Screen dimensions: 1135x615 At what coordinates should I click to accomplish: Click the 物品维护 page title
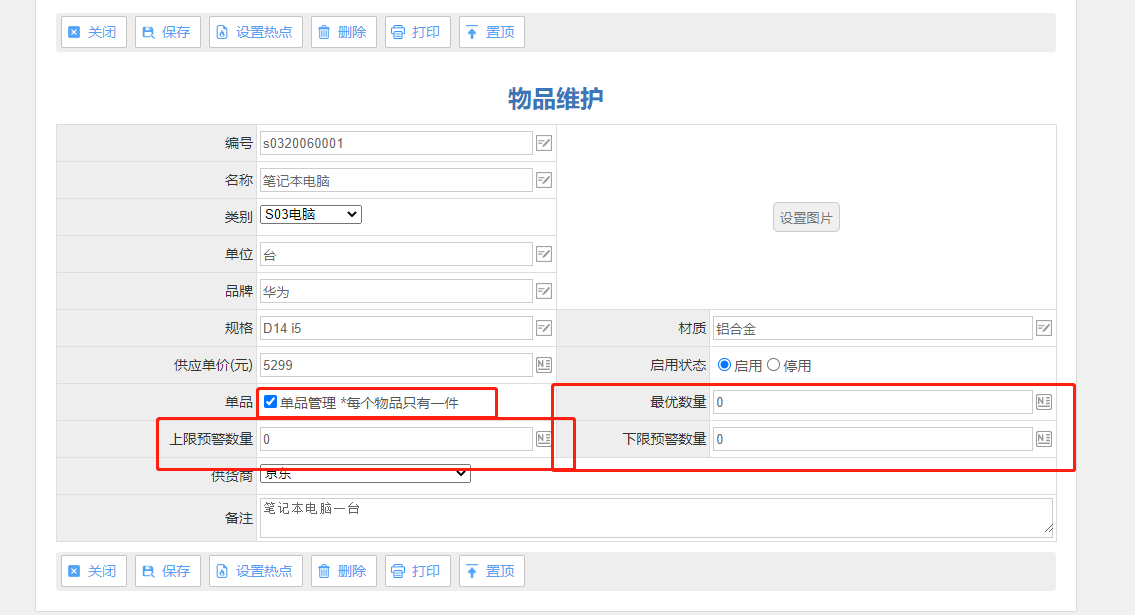pos(556,98)
